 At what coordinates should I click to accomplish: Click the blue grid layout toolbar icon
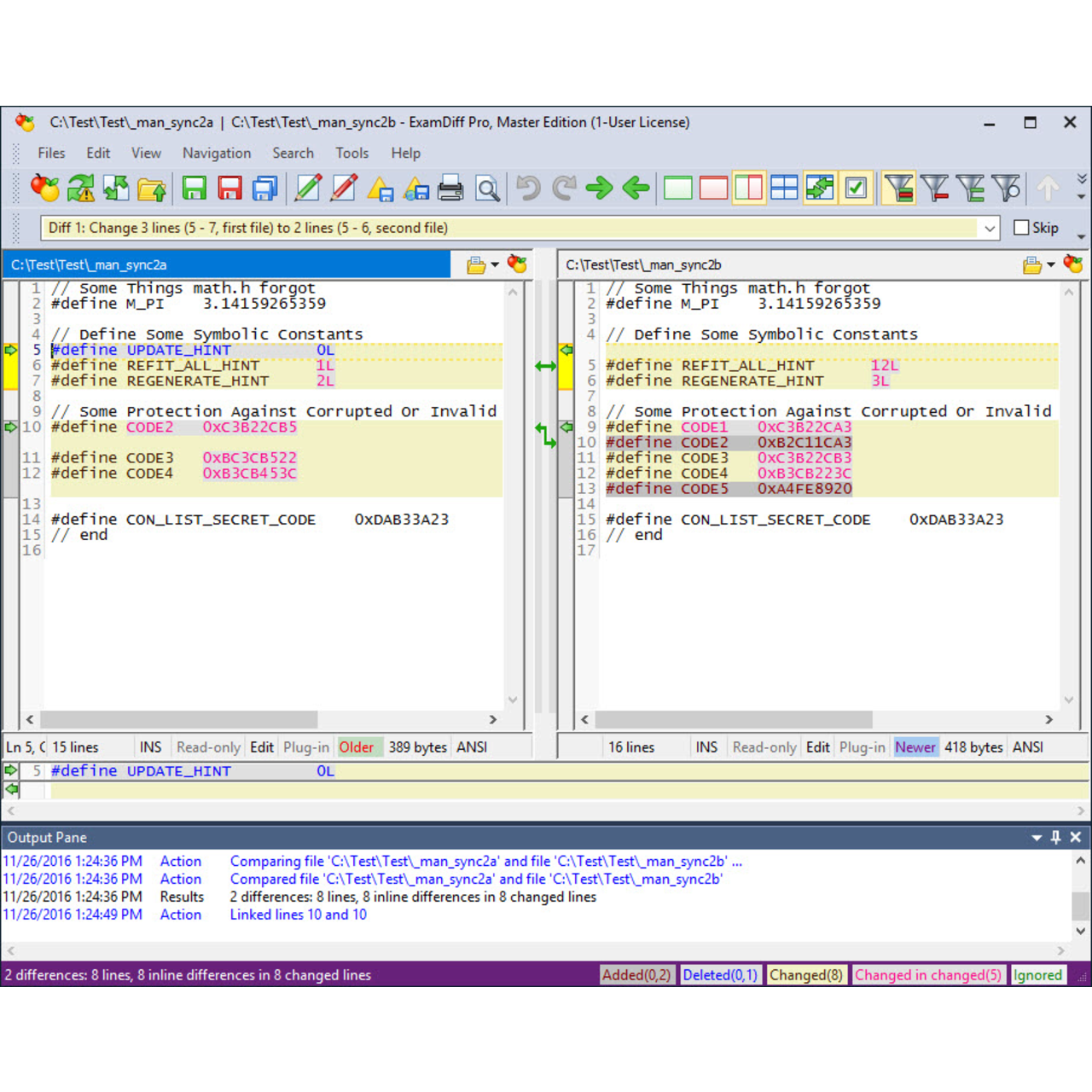coord(784,188)
